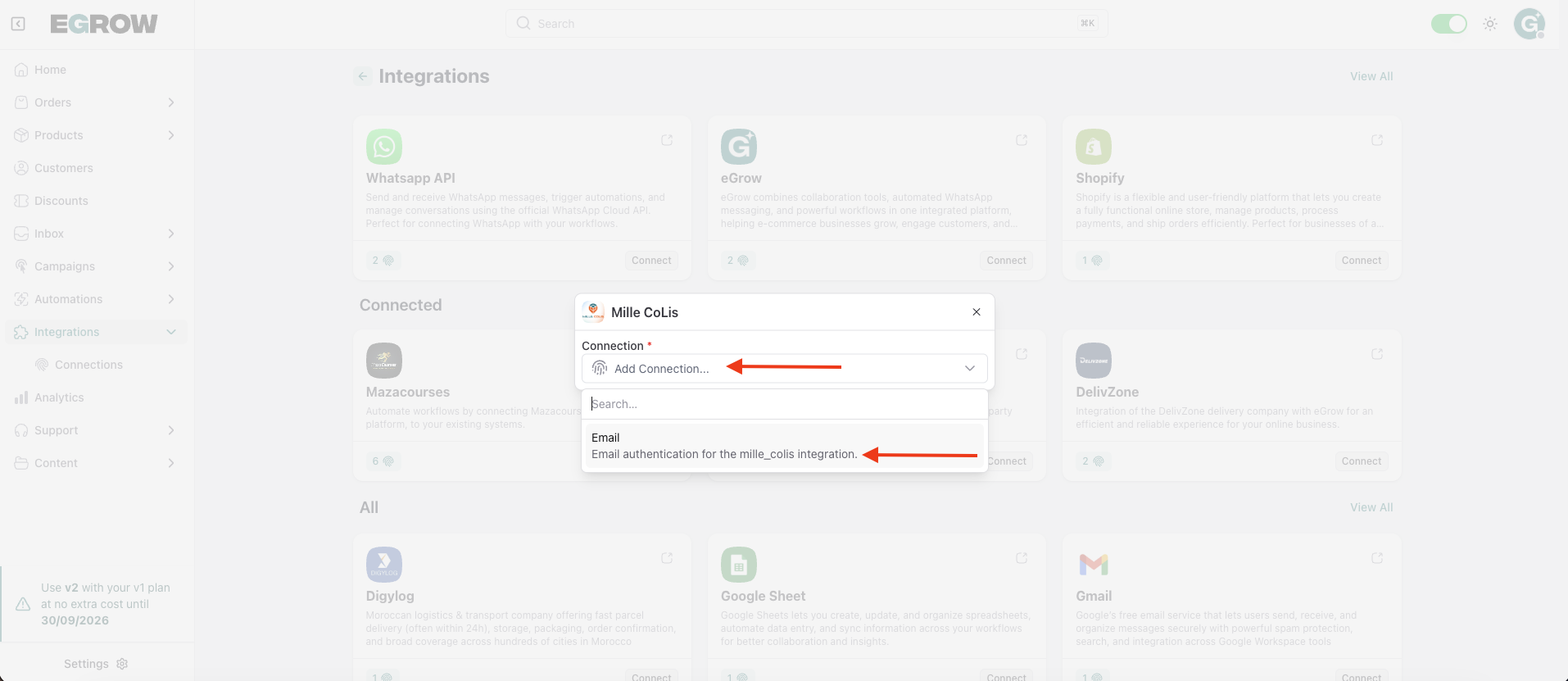Screen dimensions: 1568x681
Task: Click the DelivZone connections count badge
Action: tap(1092, 461)
